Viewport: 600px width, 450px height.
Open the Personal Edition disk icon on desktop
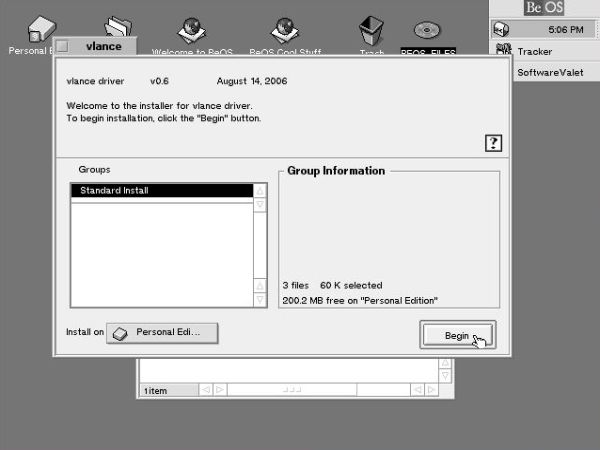tap(41, 29)
